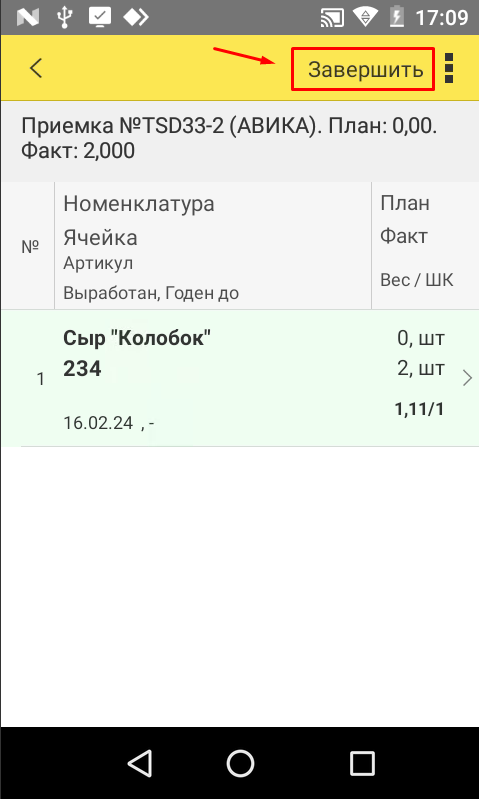Tap Android back navigation triangle
Screen dimensions: 479x799
point(139,764)
